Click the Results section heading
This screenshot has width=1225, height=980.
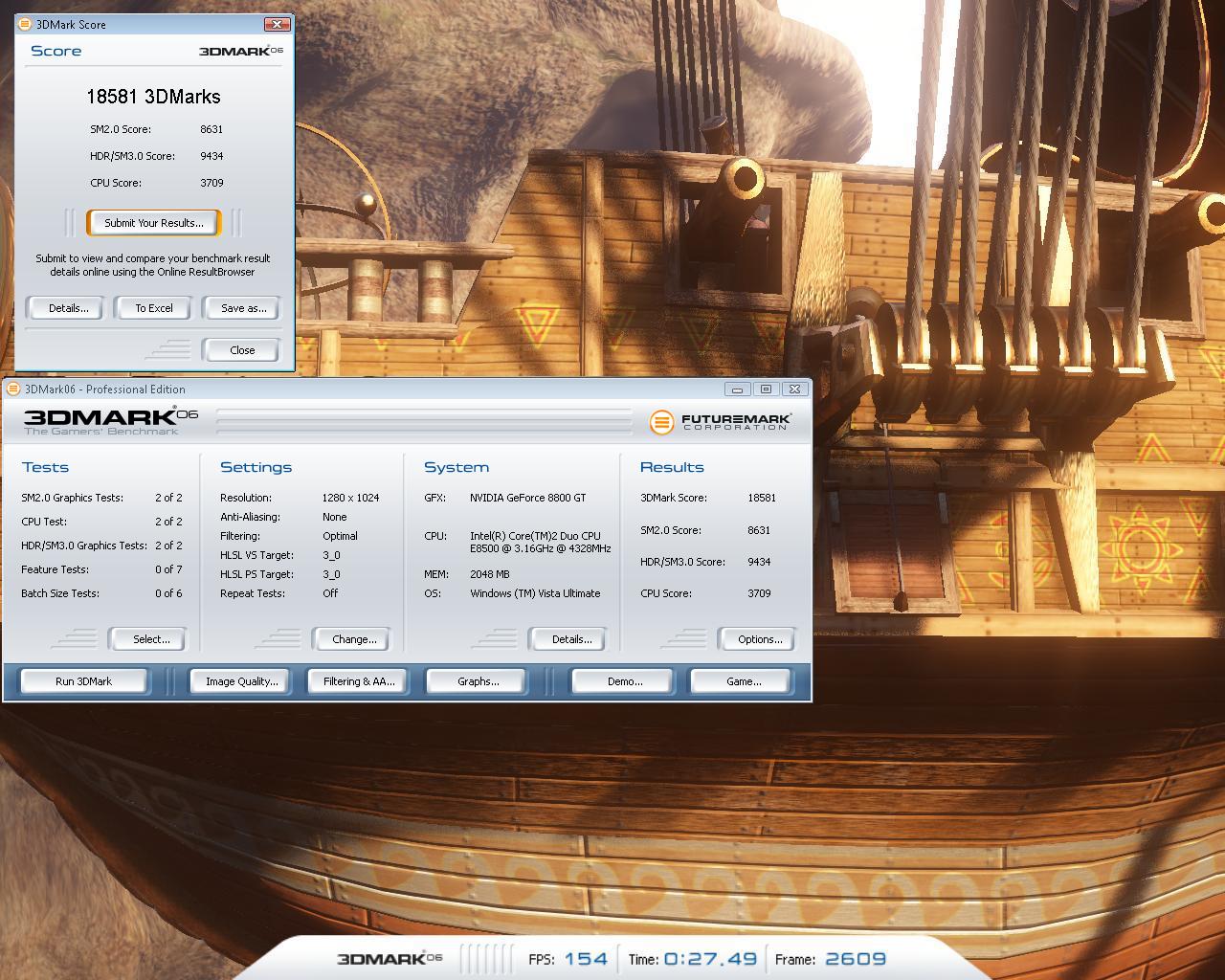coord(672,467)
